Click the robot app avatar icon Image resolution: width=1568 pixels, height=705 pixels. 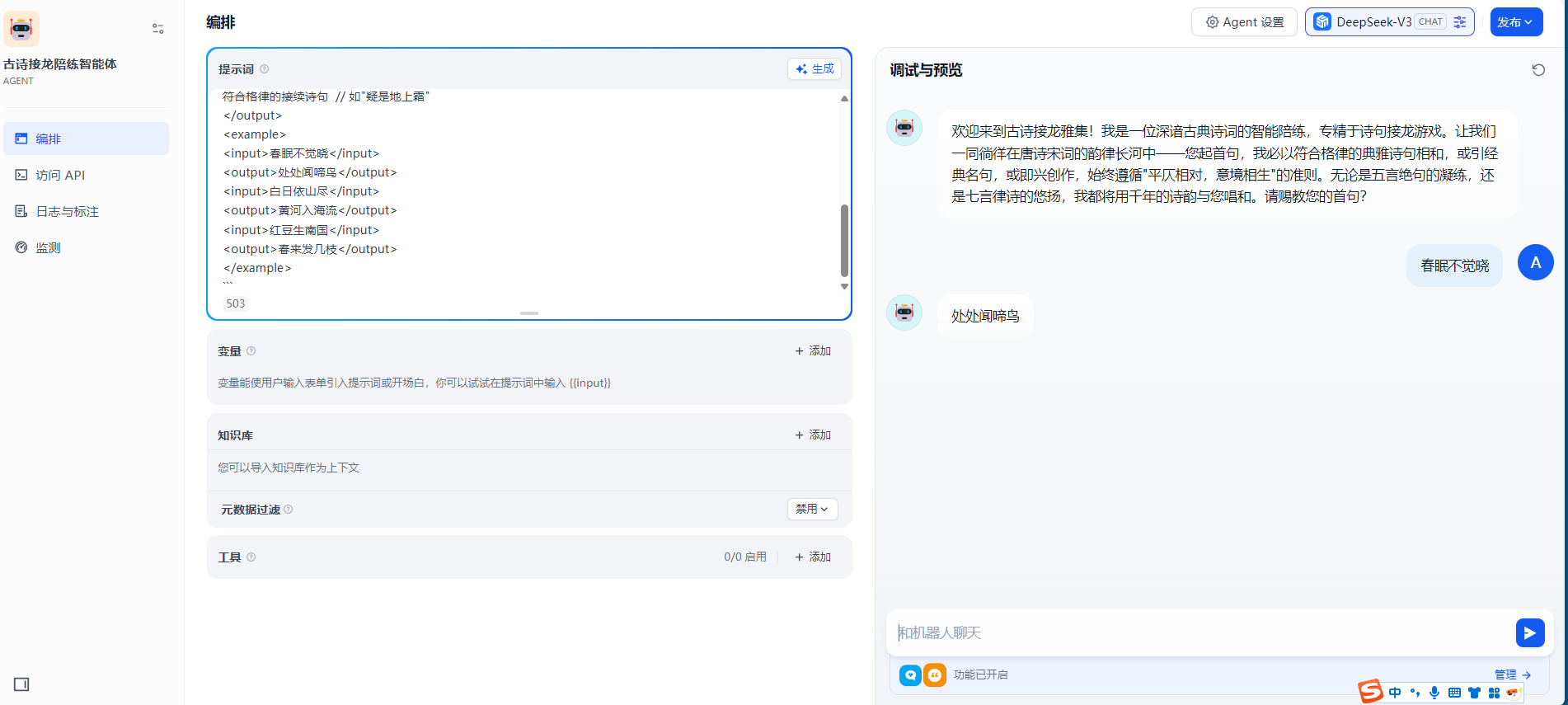tap(21, 29)
